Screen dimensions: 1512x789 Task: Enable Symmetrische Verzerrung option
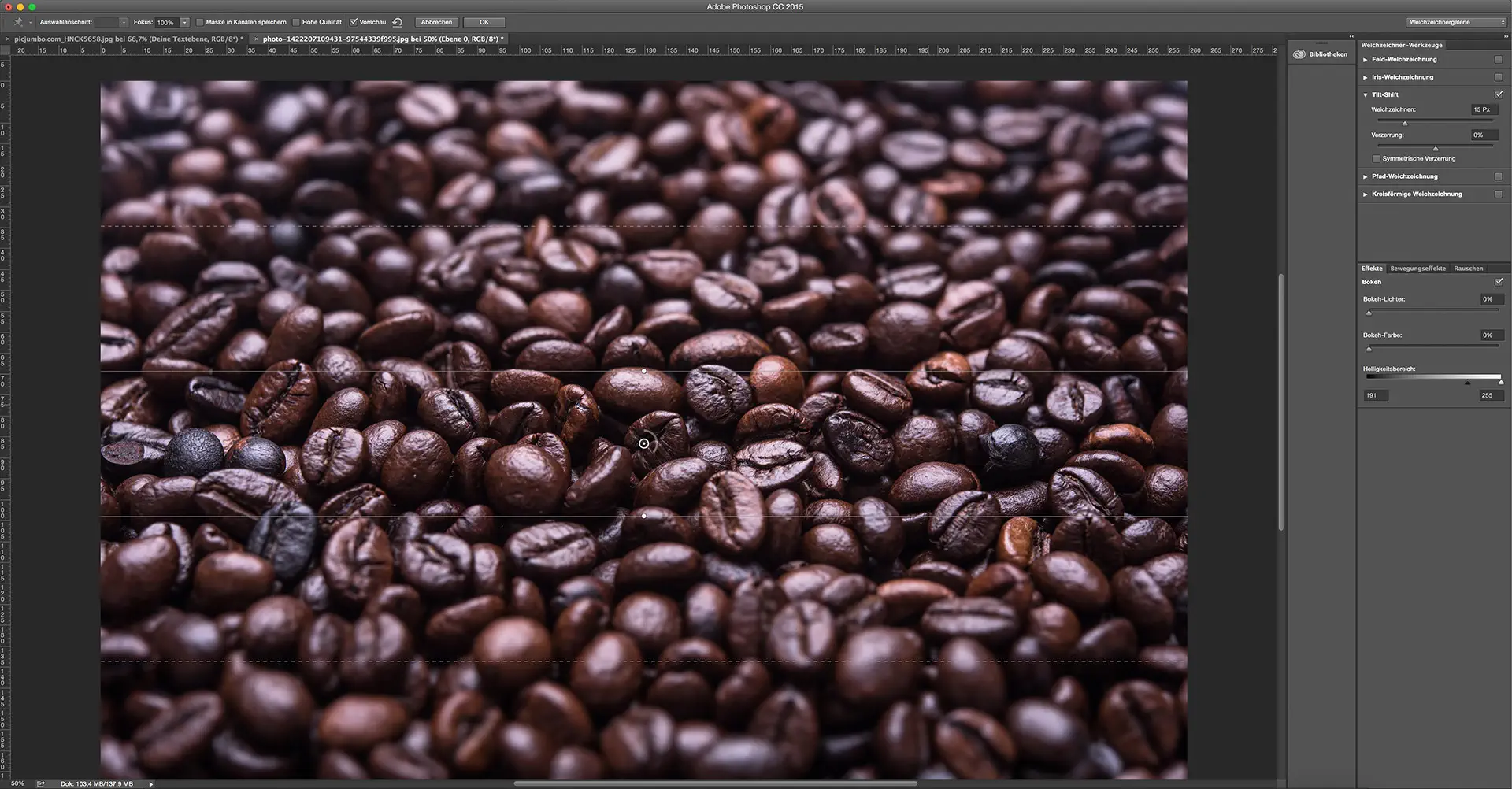click(1376, 158)
